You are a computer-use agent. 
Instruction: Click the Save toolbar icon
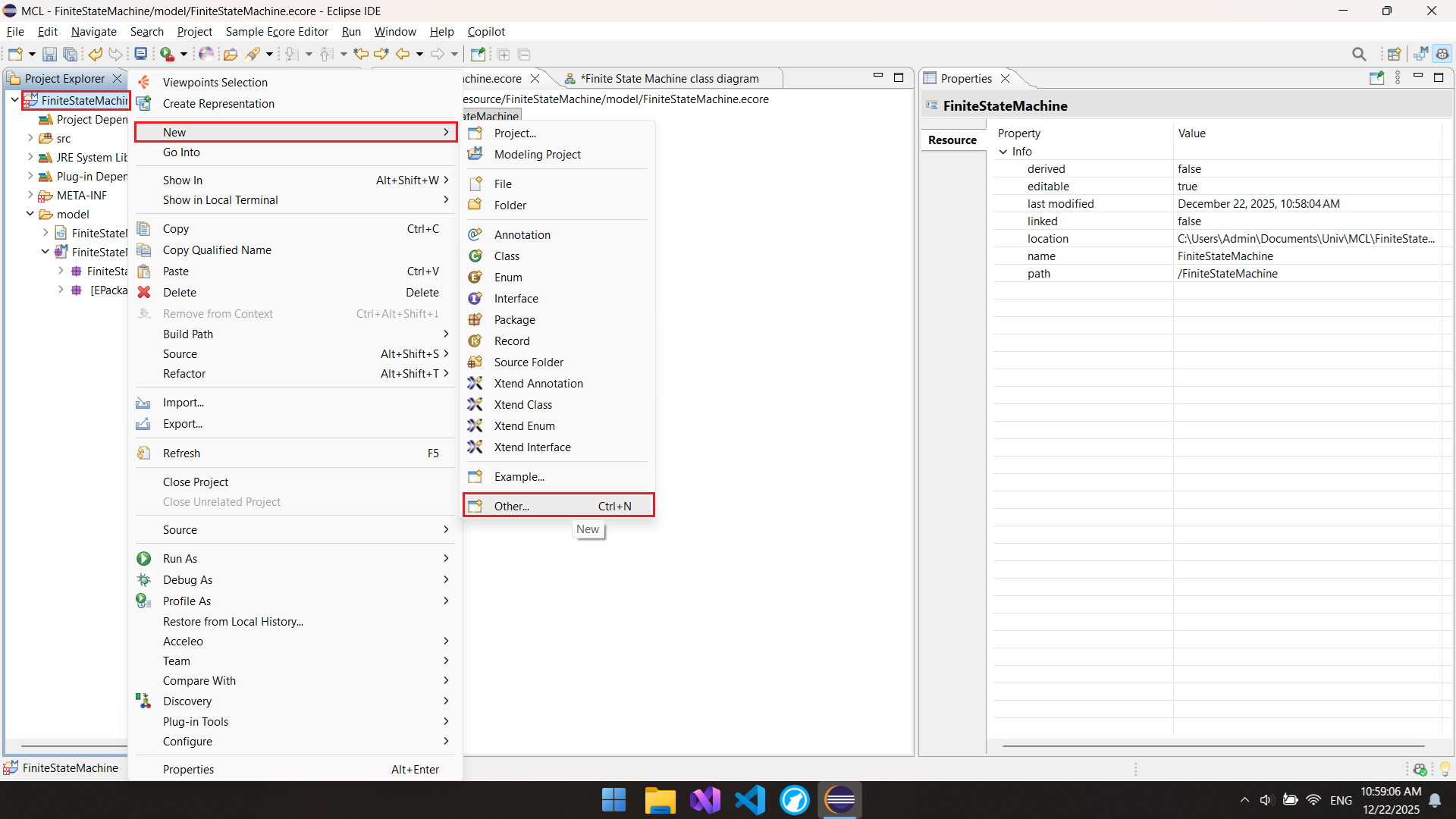tap(49, 54)
